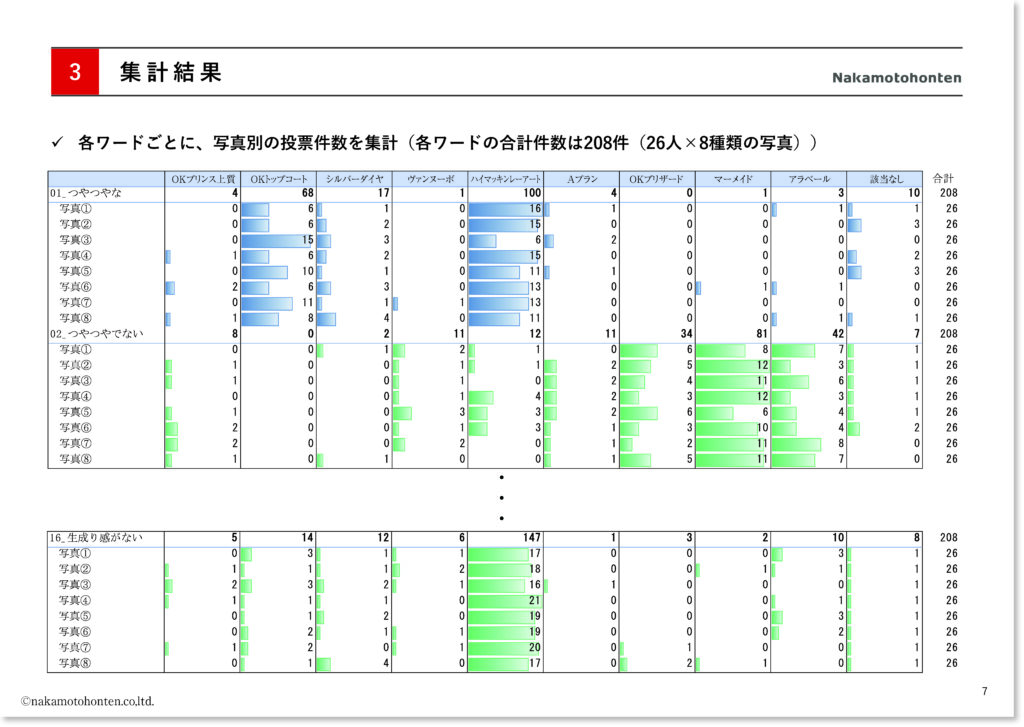
Task: Select the OKトップコート column header
Action: [x=278, y=179]
